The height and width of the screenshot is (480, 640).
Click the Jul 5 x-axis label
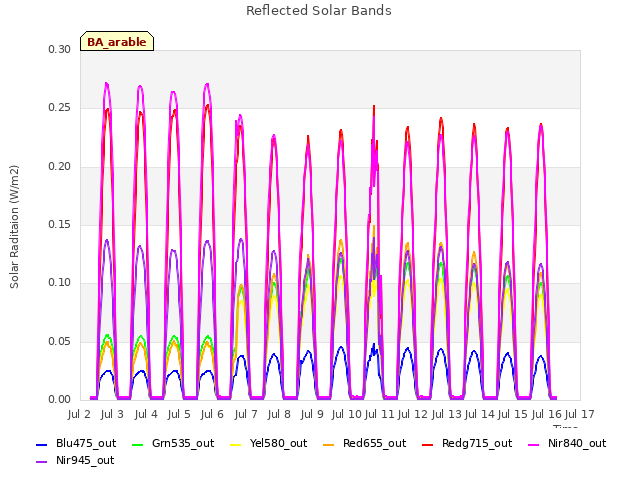pyautogui.click(x=179, y=415)
